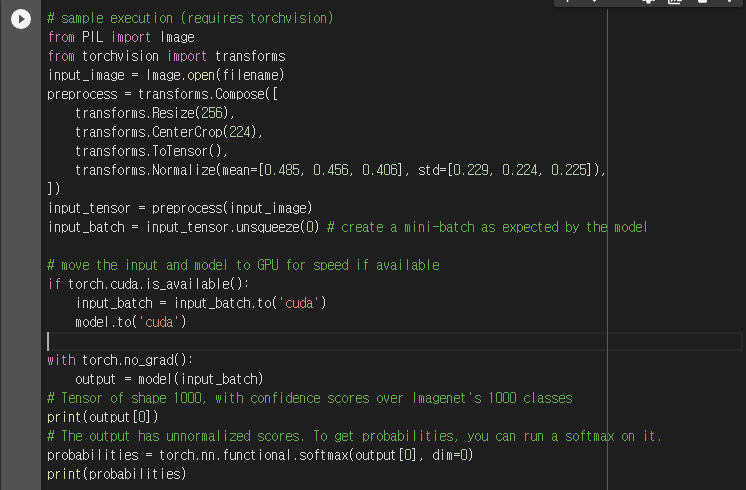This screenshot has width=746, height=490.
Task: Click the line 'input_tensor = preprocess(input_image)'
Action: coord(180,208)
